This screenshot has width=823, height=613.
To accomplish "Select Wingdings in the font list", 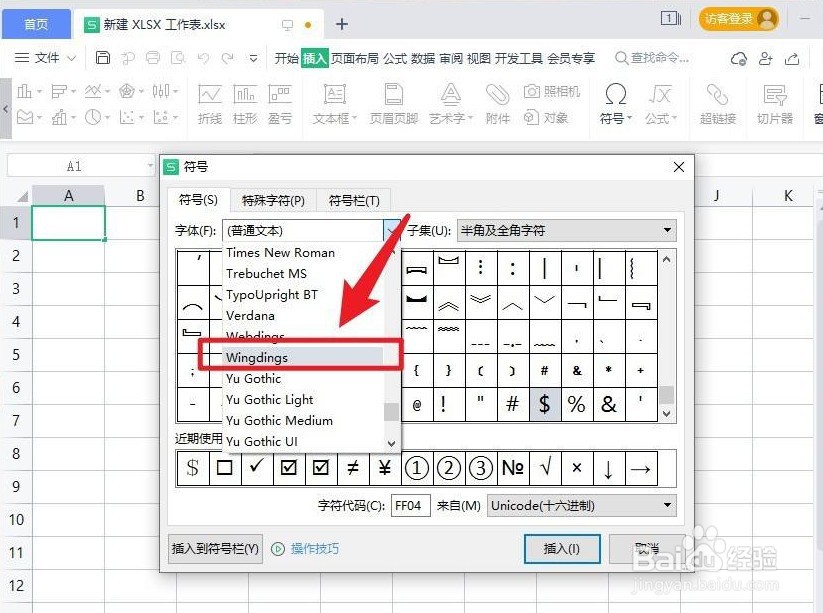I will coord(257,357).
